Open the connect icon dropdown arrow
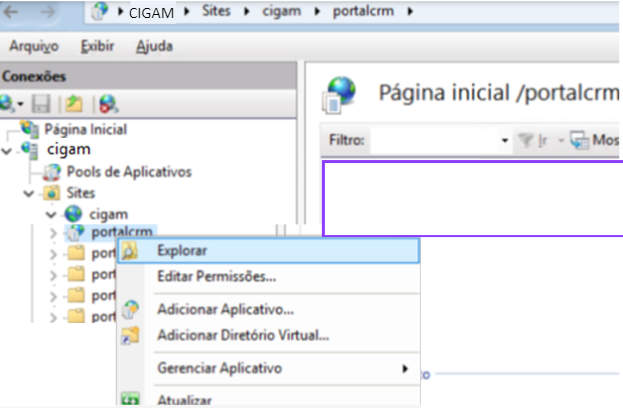Image resolution: width=623 pixels, height=408 pixels. coord(20,104)
